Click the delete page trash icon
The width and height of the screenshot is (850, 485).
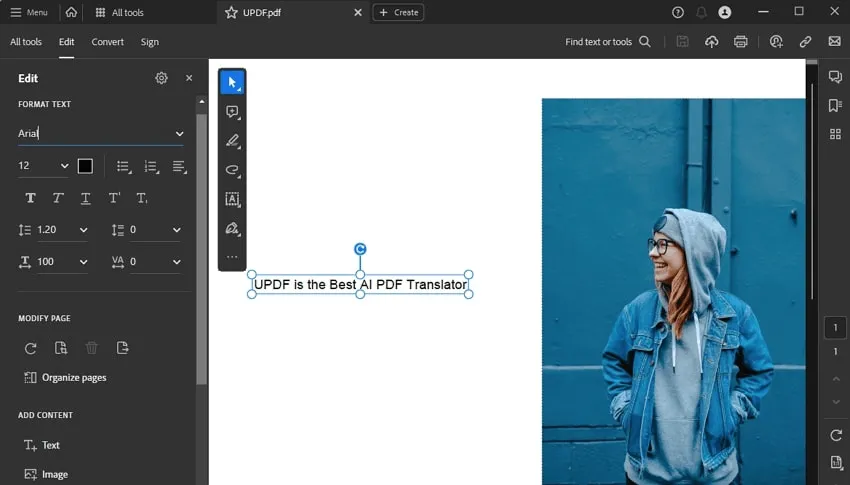(92, 348)
